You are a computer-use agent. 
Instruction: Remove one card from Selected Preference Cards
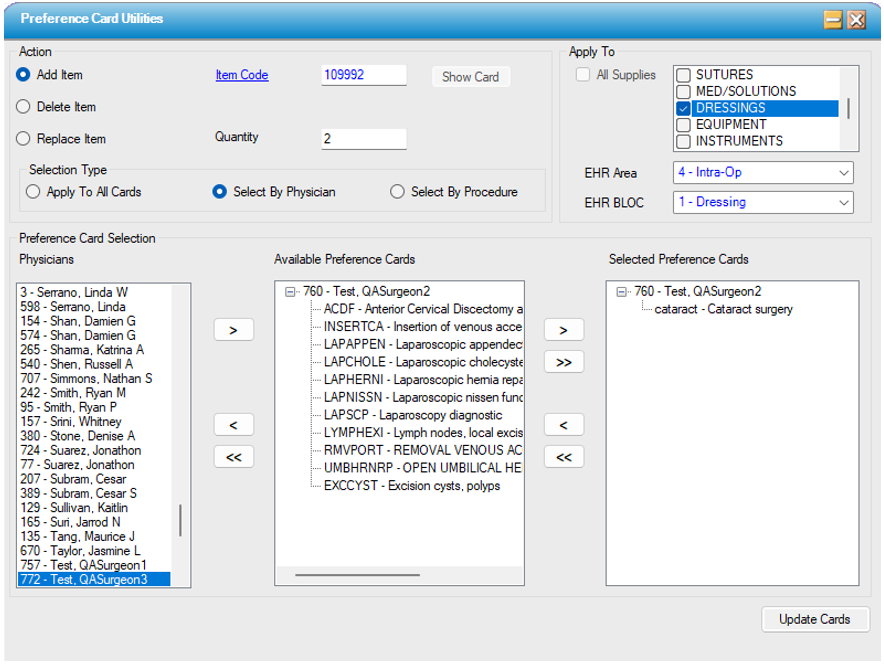coord(563,425)
